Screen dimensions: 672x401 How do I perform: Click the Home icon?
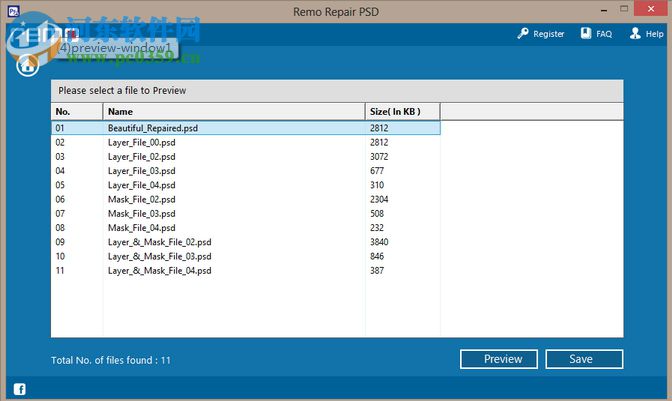pyautogui.click(x=27, y=66)
